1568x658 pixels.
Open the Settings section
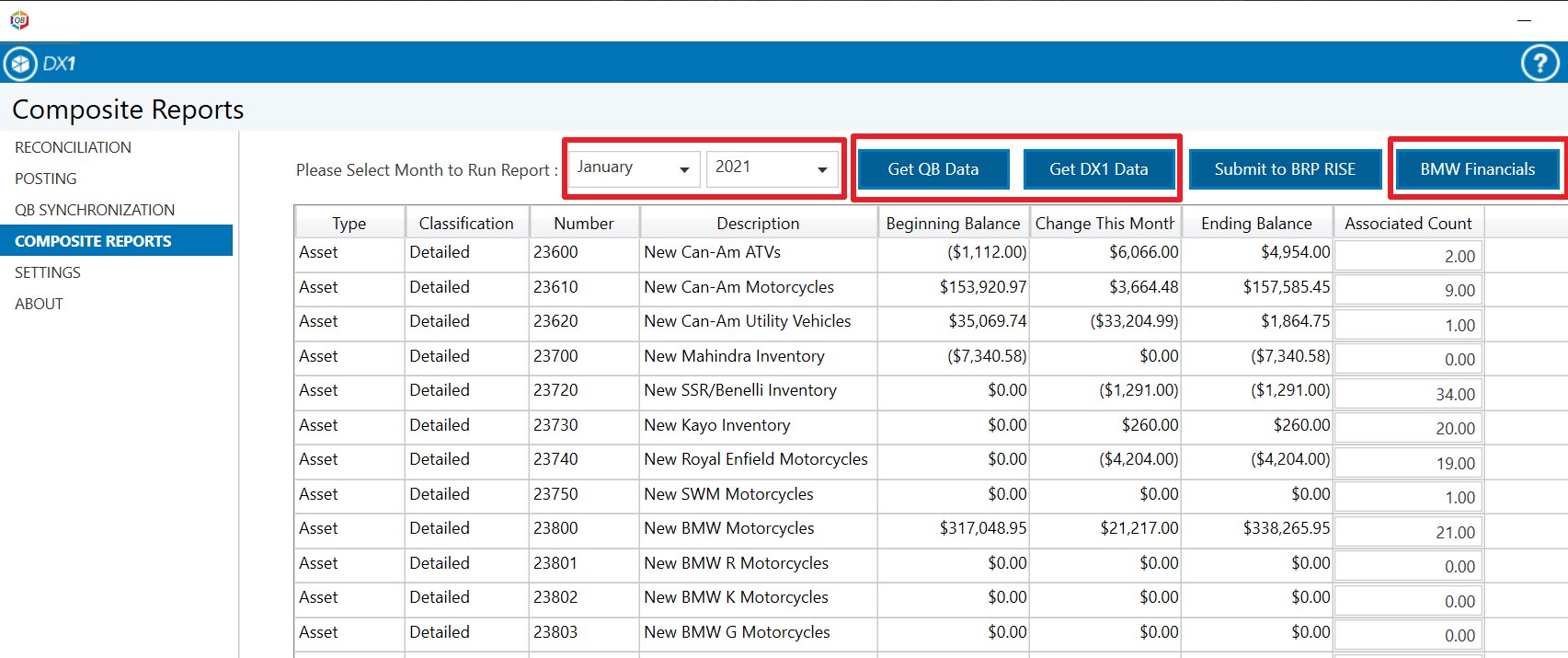(x=47, y=272)
